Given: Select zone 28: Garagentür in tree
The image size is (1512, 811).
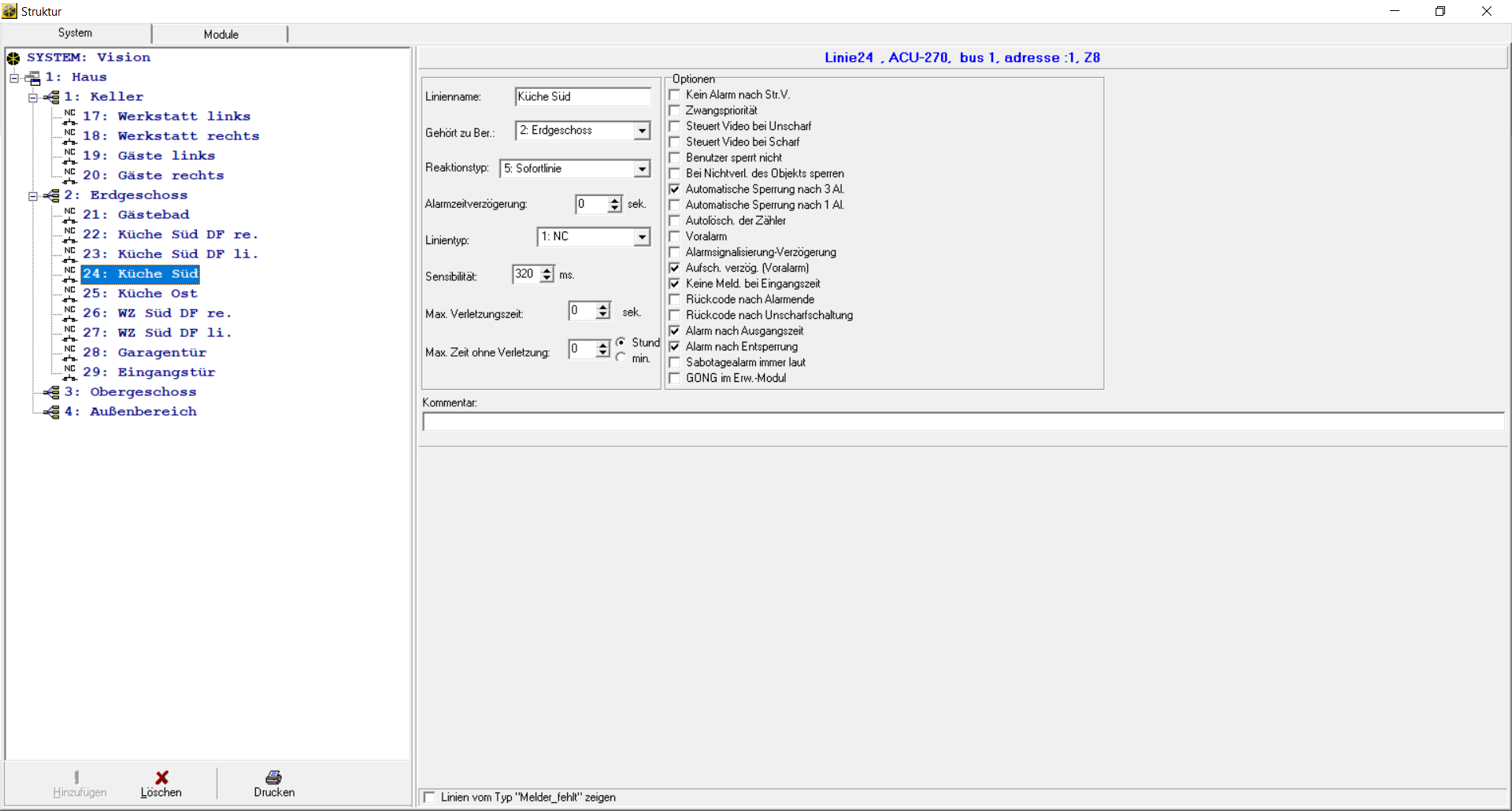Looking at the screenshot, I should [x=161, y=353].
